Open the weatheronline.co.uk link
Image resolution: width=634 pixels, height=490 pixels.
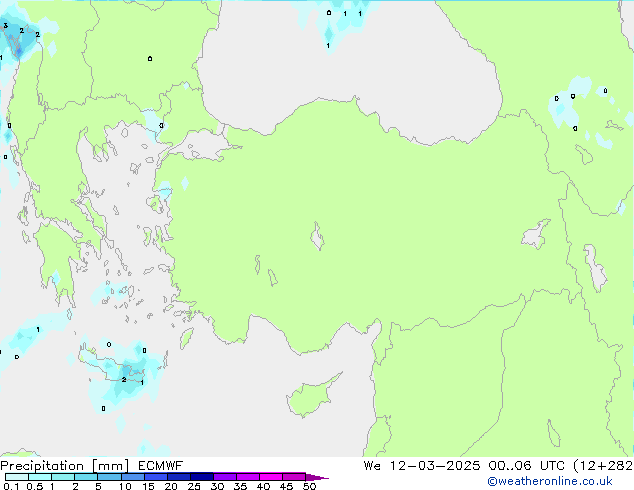[x=550, y=481]
